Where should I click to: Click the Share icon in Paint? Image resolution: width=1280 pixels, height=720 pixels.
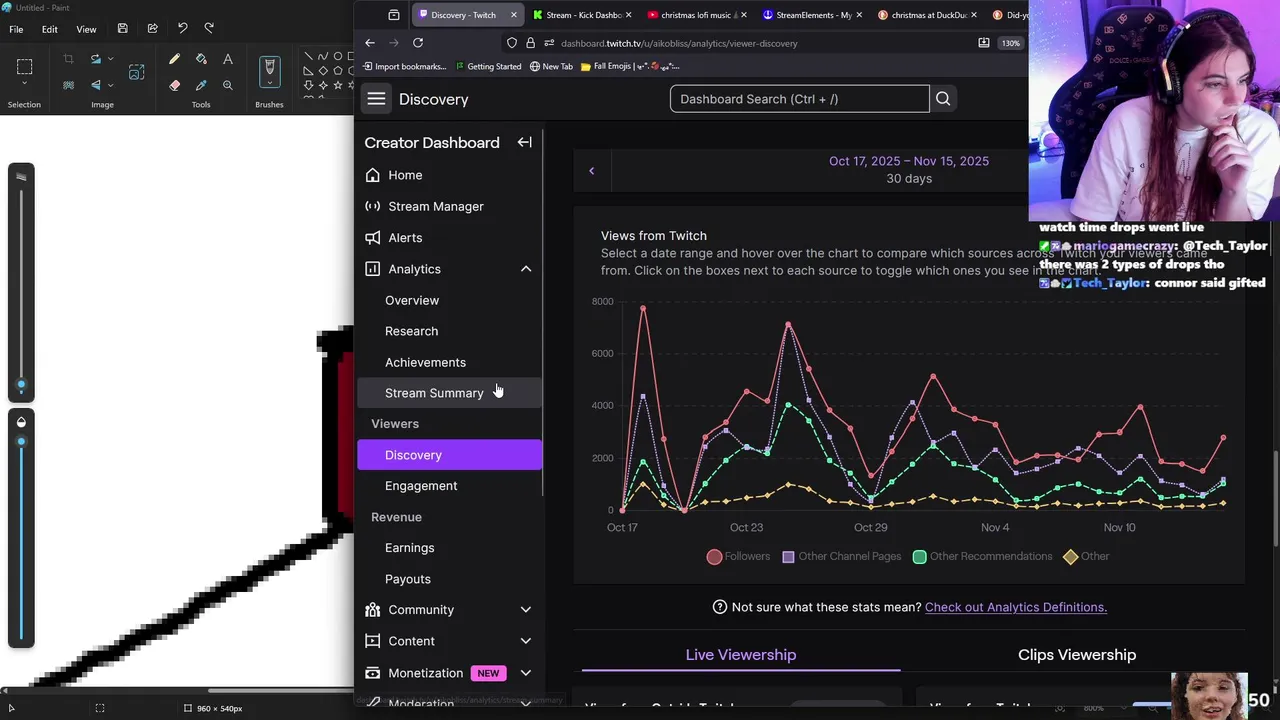point(152,29)
